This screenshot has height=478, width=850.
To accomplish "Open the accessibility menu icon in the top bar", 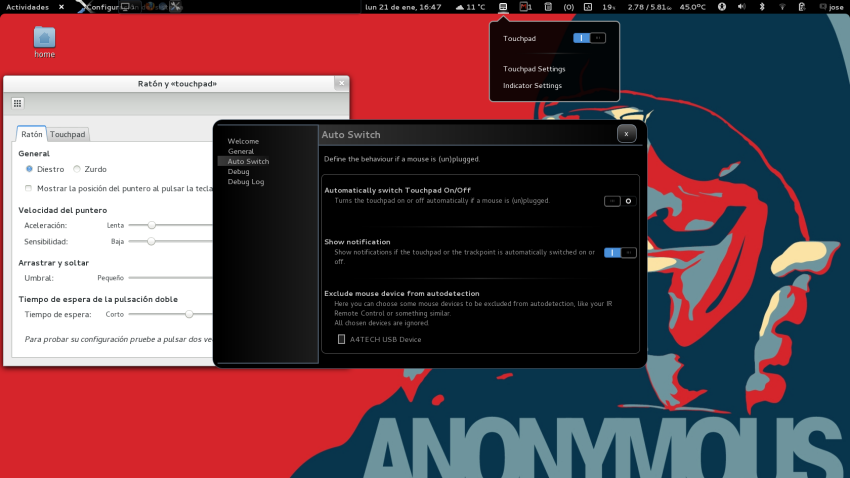I will 722,7.
